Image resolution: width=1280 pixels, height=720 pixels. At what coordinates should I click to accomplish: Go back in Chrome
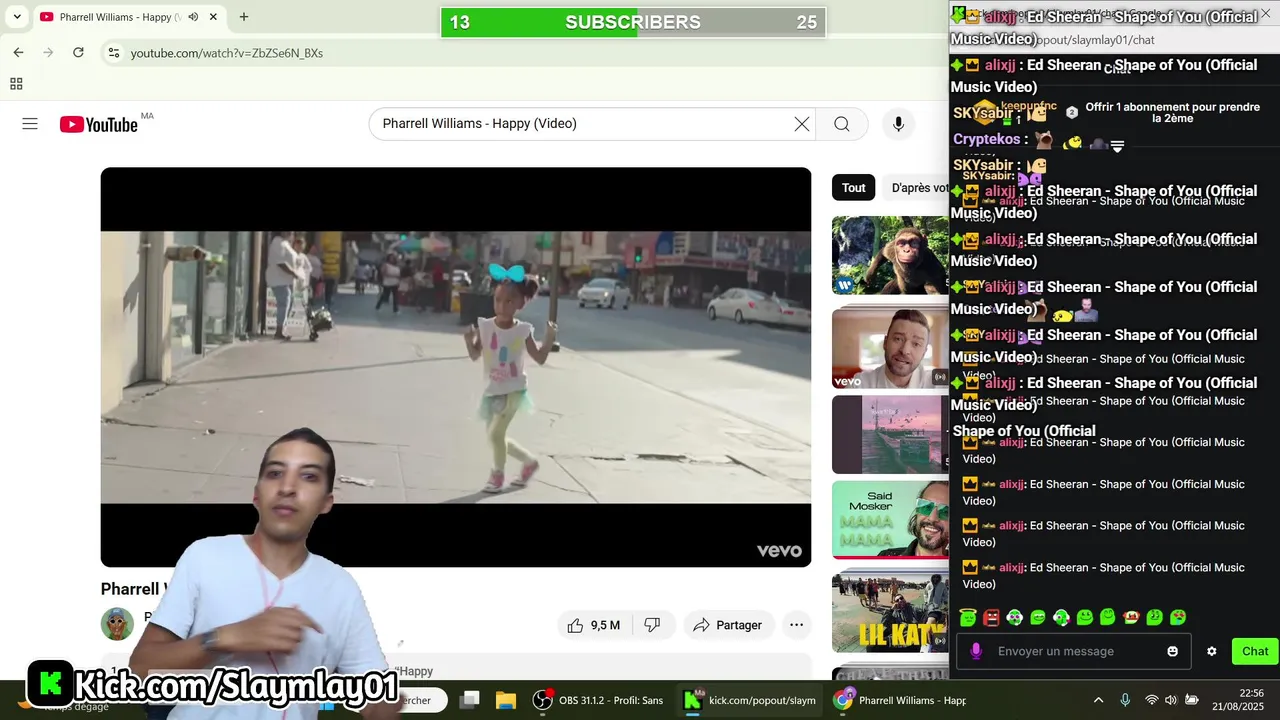(x=18, y=53)
